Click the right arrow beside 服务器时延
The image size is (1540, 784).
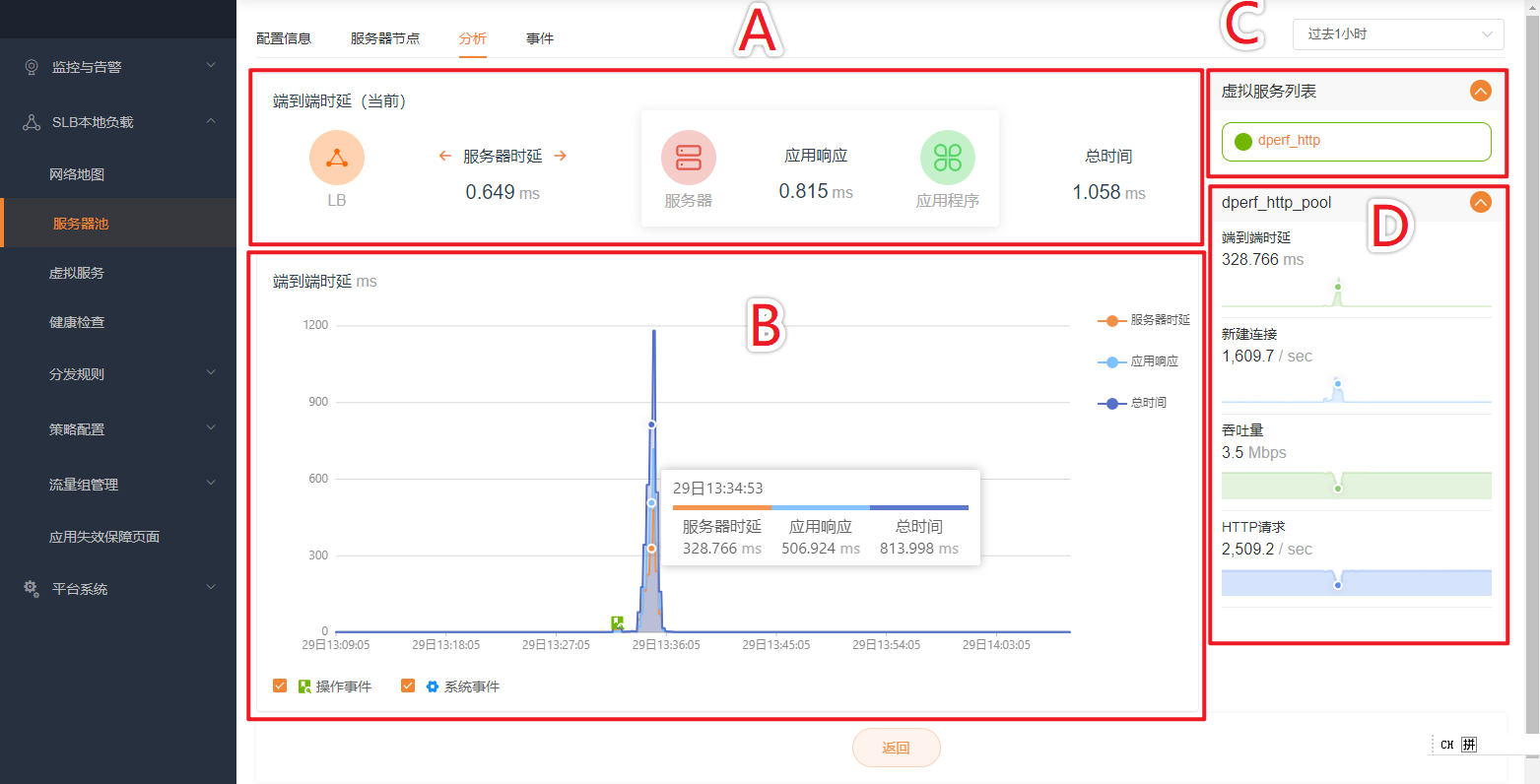pyautogui.click(x=561, y=156)
